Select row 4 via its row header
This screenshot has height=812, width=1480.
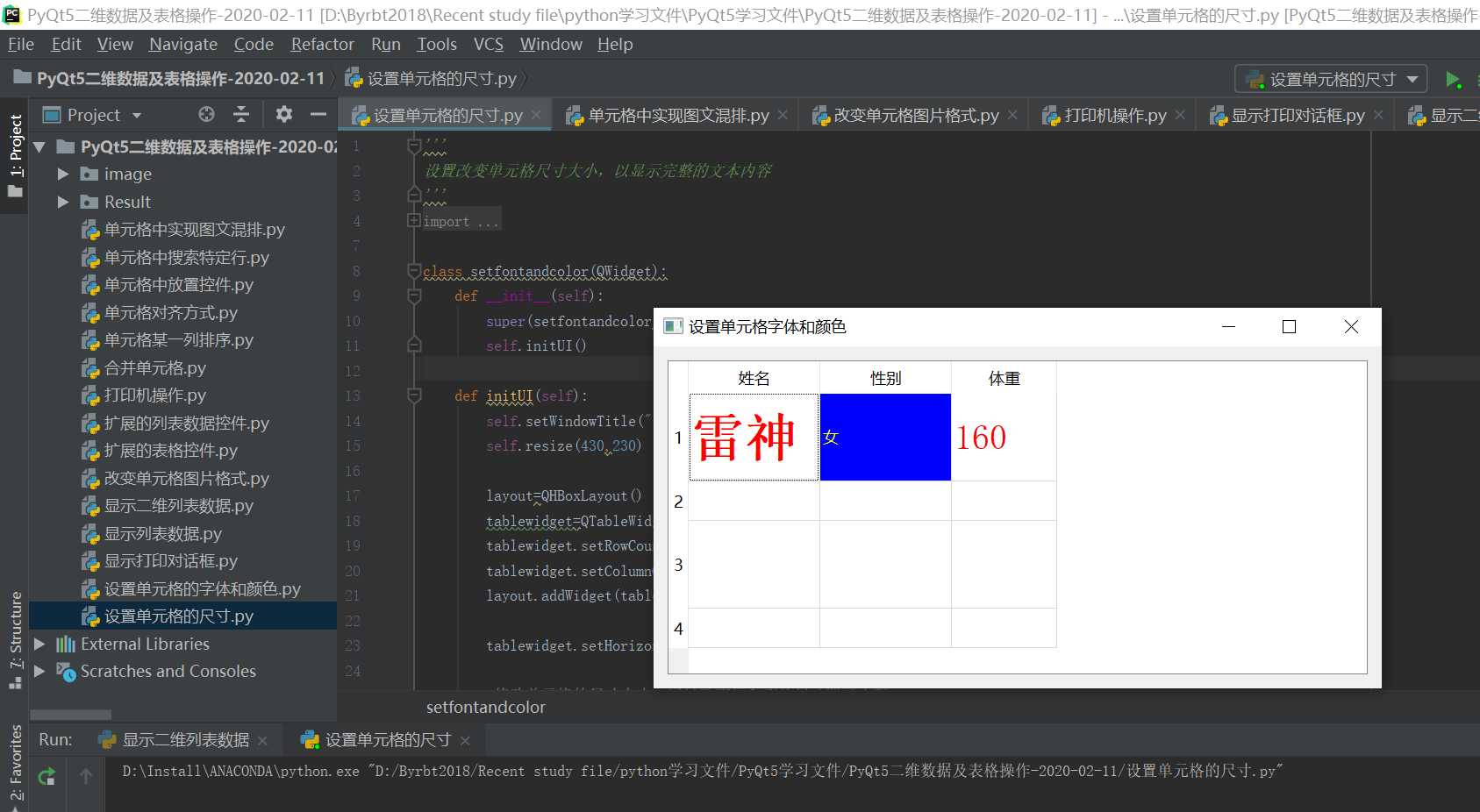tap(678, 629)
